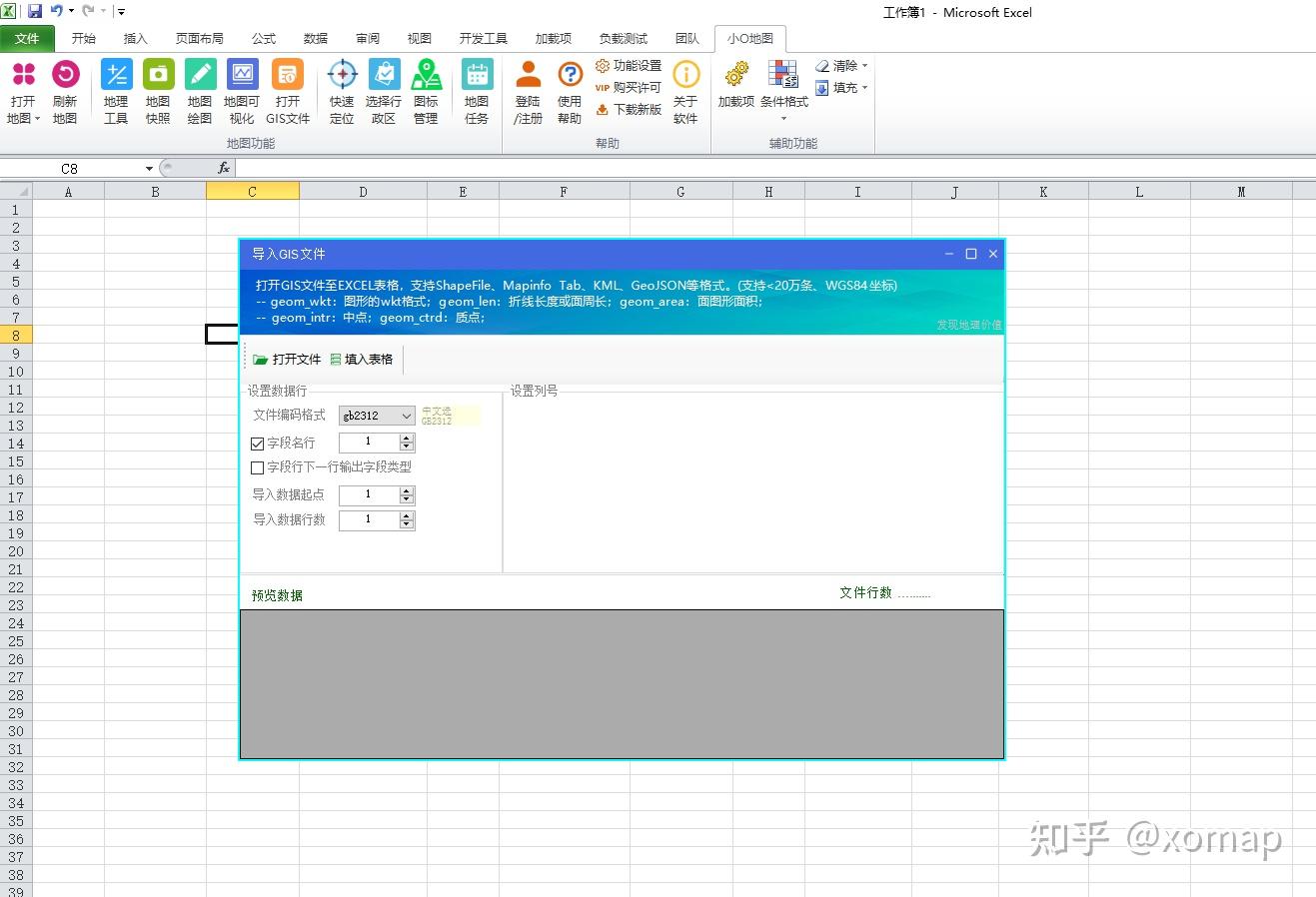The height and width of the screenshot is (897, 1316).
Task: Enable the 字段名行 checkbox
Action: click(x=257, y=443)
